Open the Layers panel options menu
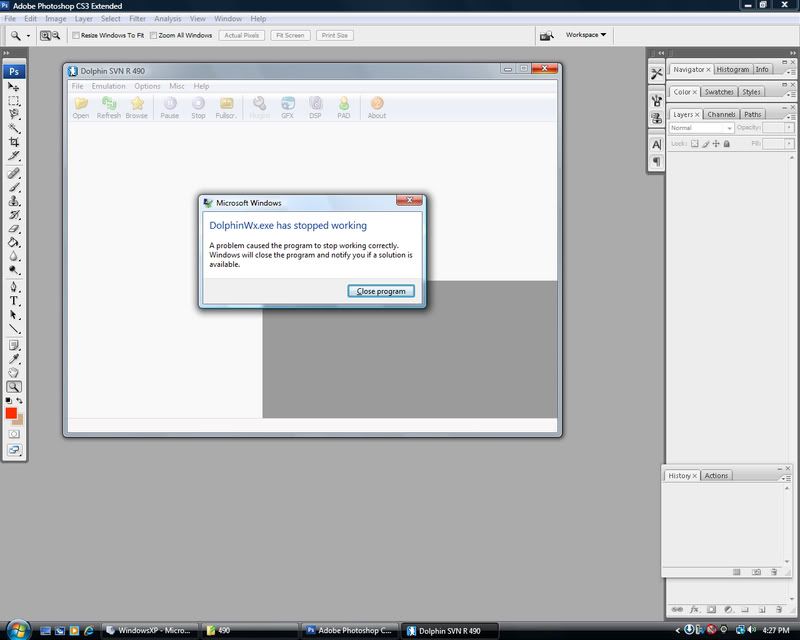Screen dimensions: 800x640 [789, 117]
